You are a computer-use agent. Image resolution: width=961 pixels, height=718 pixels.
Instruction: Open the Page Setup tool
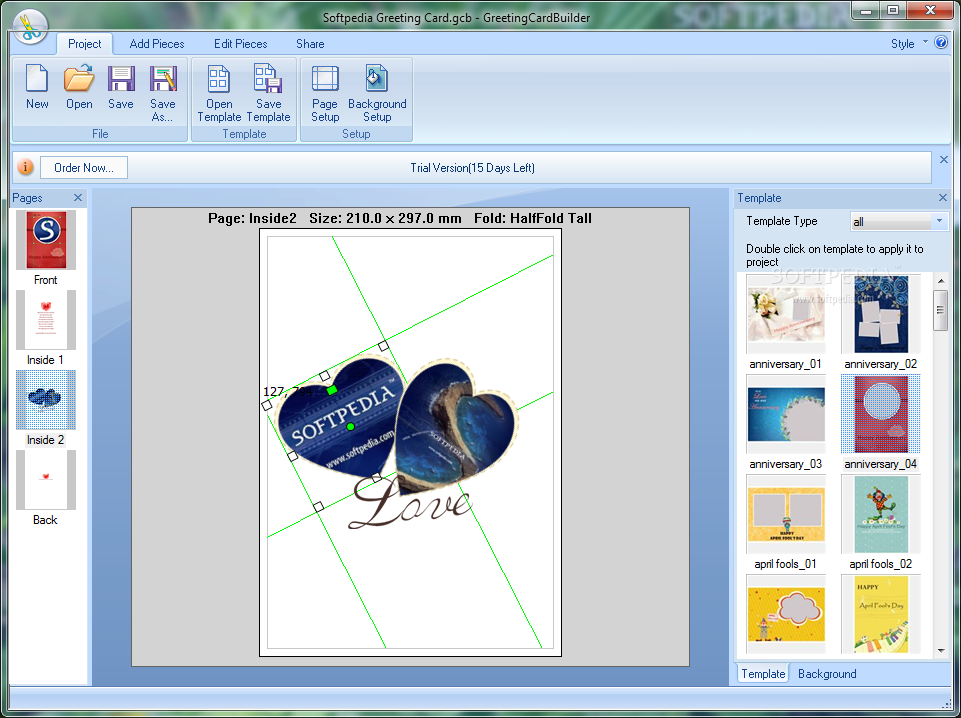pos(325,93)
